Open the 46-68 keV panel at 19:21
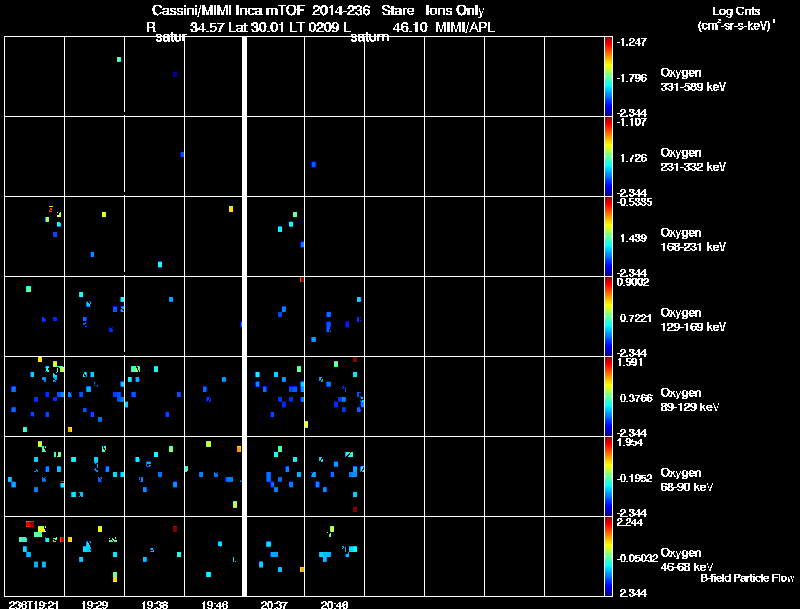The width and height of the screenshot is (800, 609). tap(34, 556)
